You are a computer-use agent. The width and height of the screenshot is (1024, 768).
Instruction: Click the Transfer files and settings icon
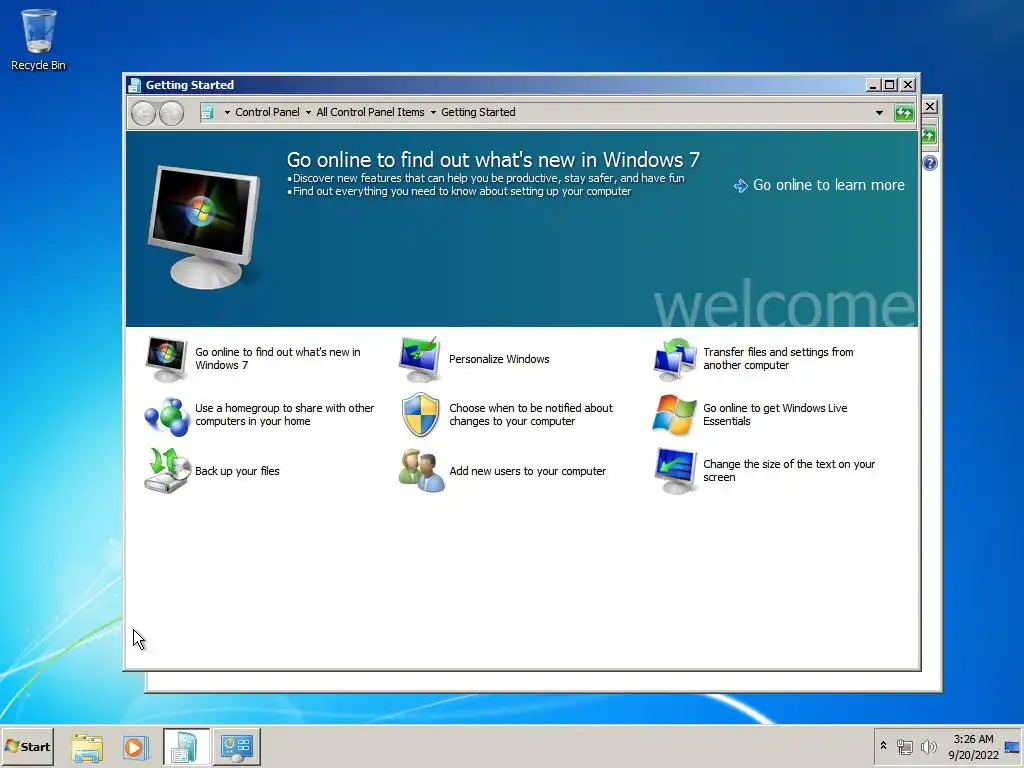pyautogui.click(x=674, y=359)
